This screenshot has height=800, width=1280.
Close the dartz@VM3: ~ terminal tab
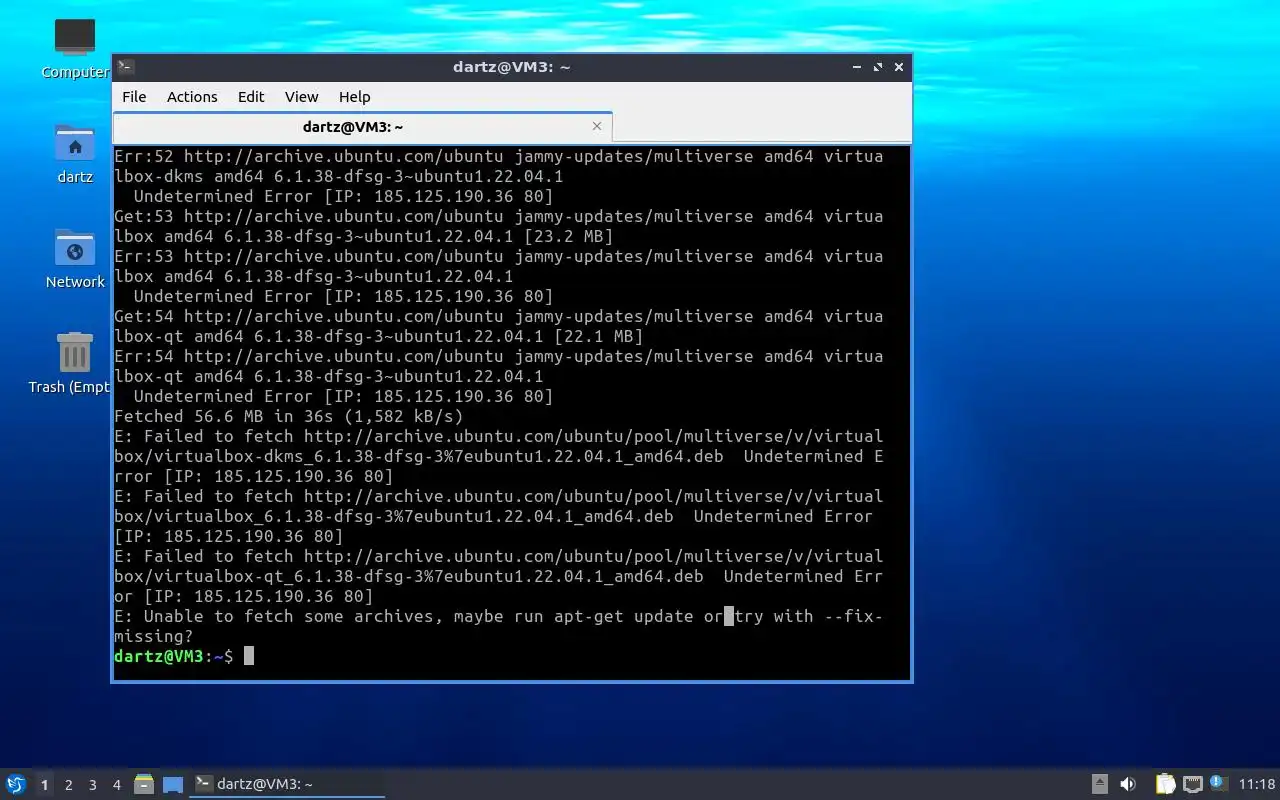[x=597, y=126]
